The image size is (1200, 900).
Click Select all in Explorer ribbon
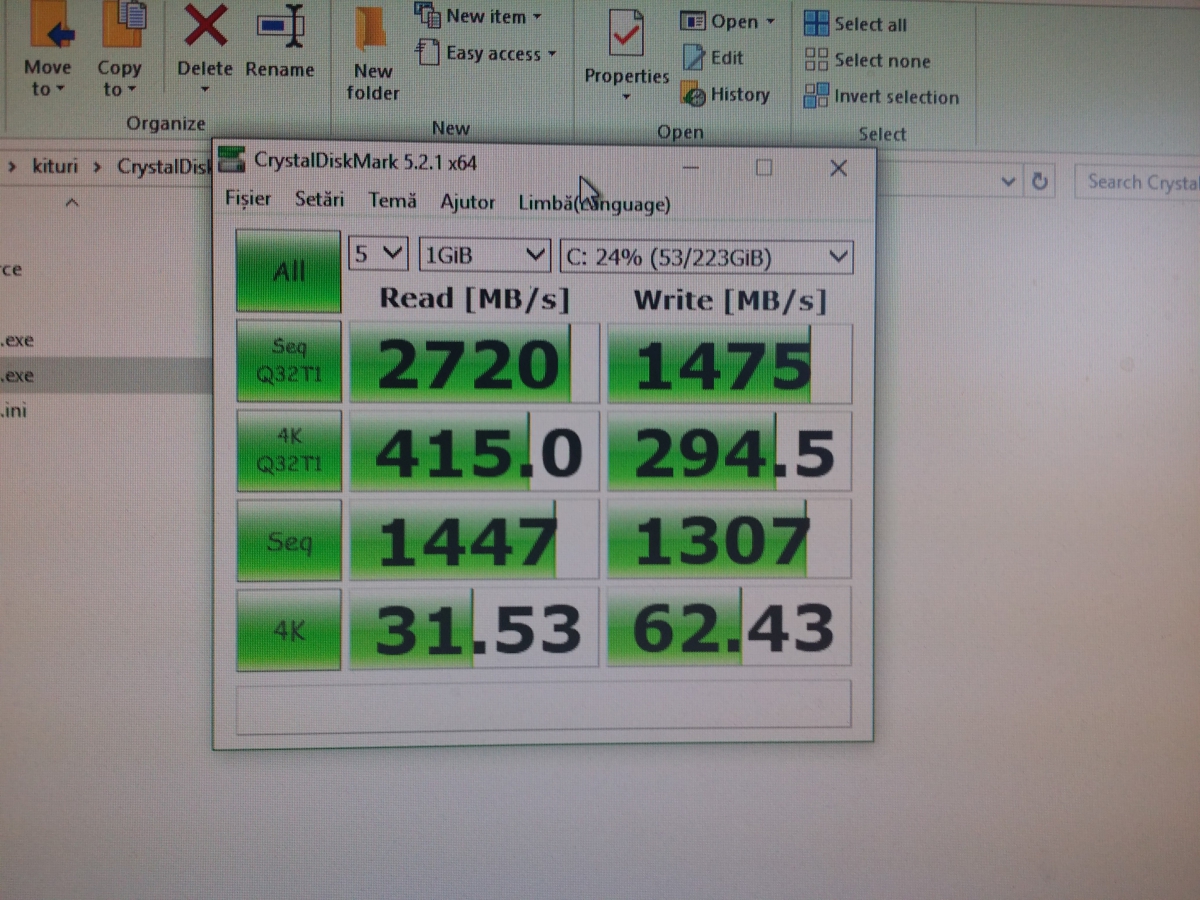click(856, 24)
